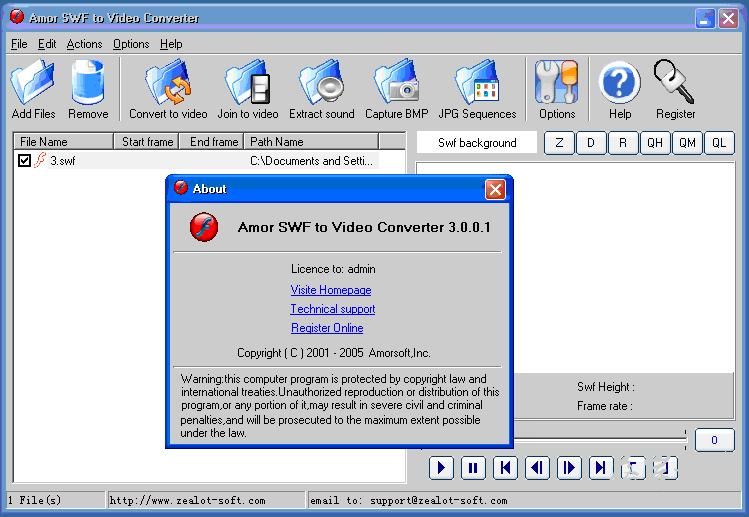Click the Path Name column header
Screen dimensions: 749x517
[311, 141]
